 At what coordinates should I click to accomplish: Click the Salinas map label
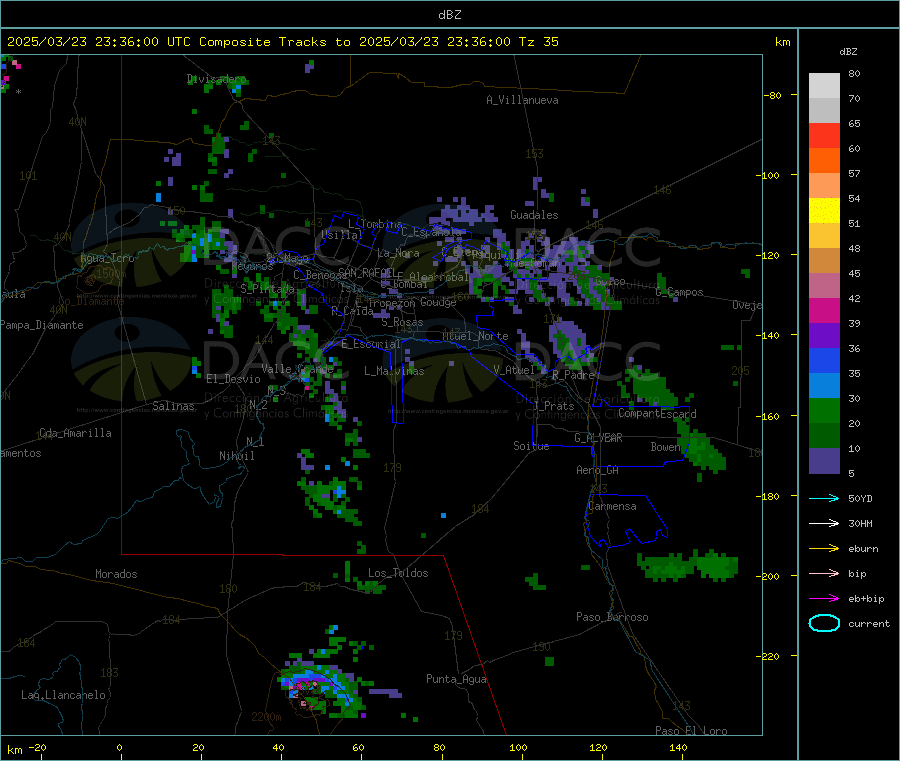tap(173, 406)
